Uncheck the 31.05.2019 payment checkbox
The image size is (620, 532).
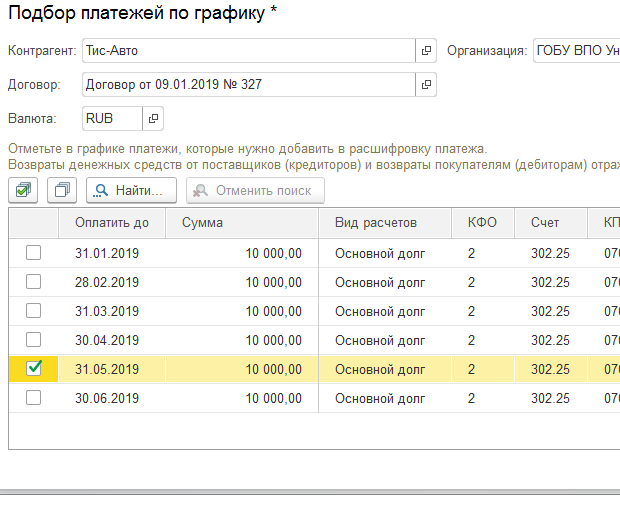[x=33, y=369]
